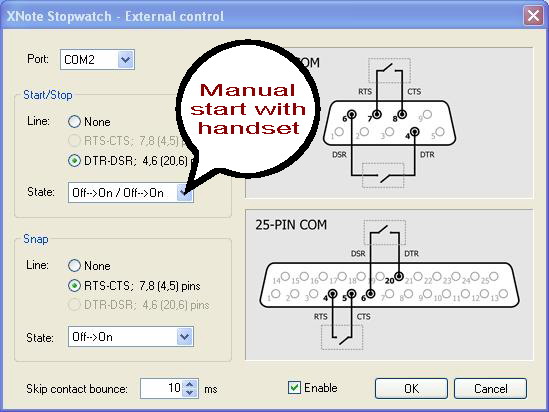Close the External control dialog
The height and width of the screenshot is (412, 549).
click(533, 16)
